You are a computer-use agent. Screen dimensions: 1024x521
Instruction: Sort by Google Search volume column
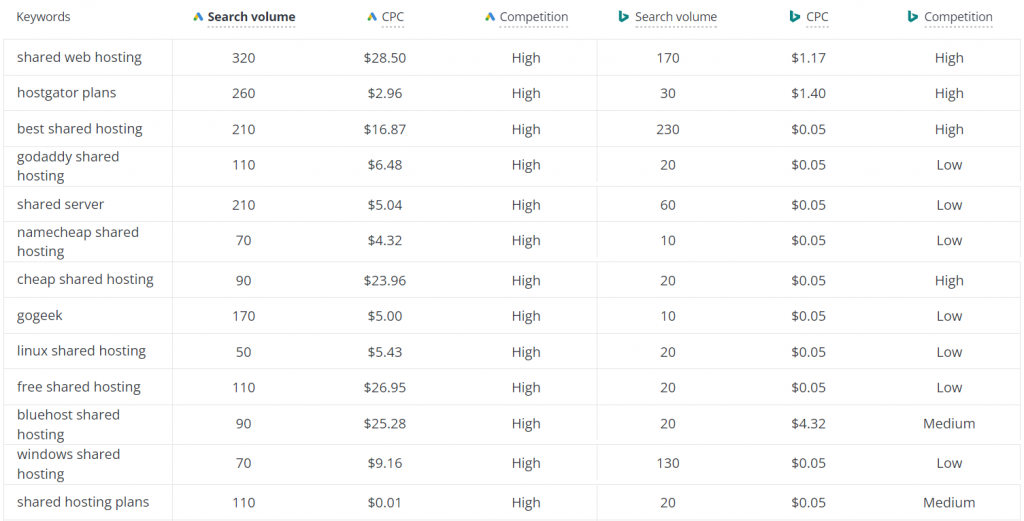pos(251,17)
